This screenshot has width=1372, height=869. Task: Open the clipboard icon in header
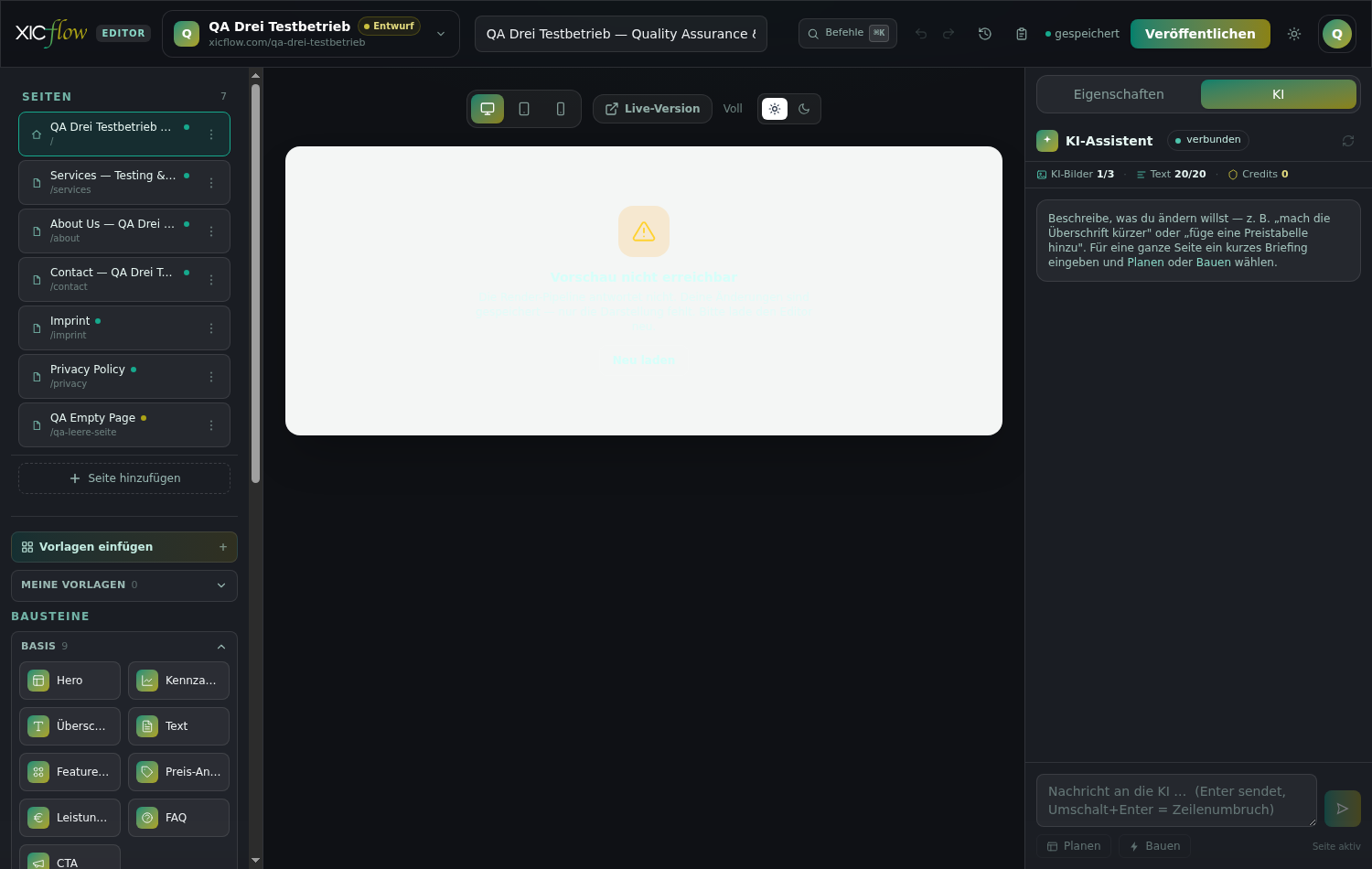point(1022,34)
